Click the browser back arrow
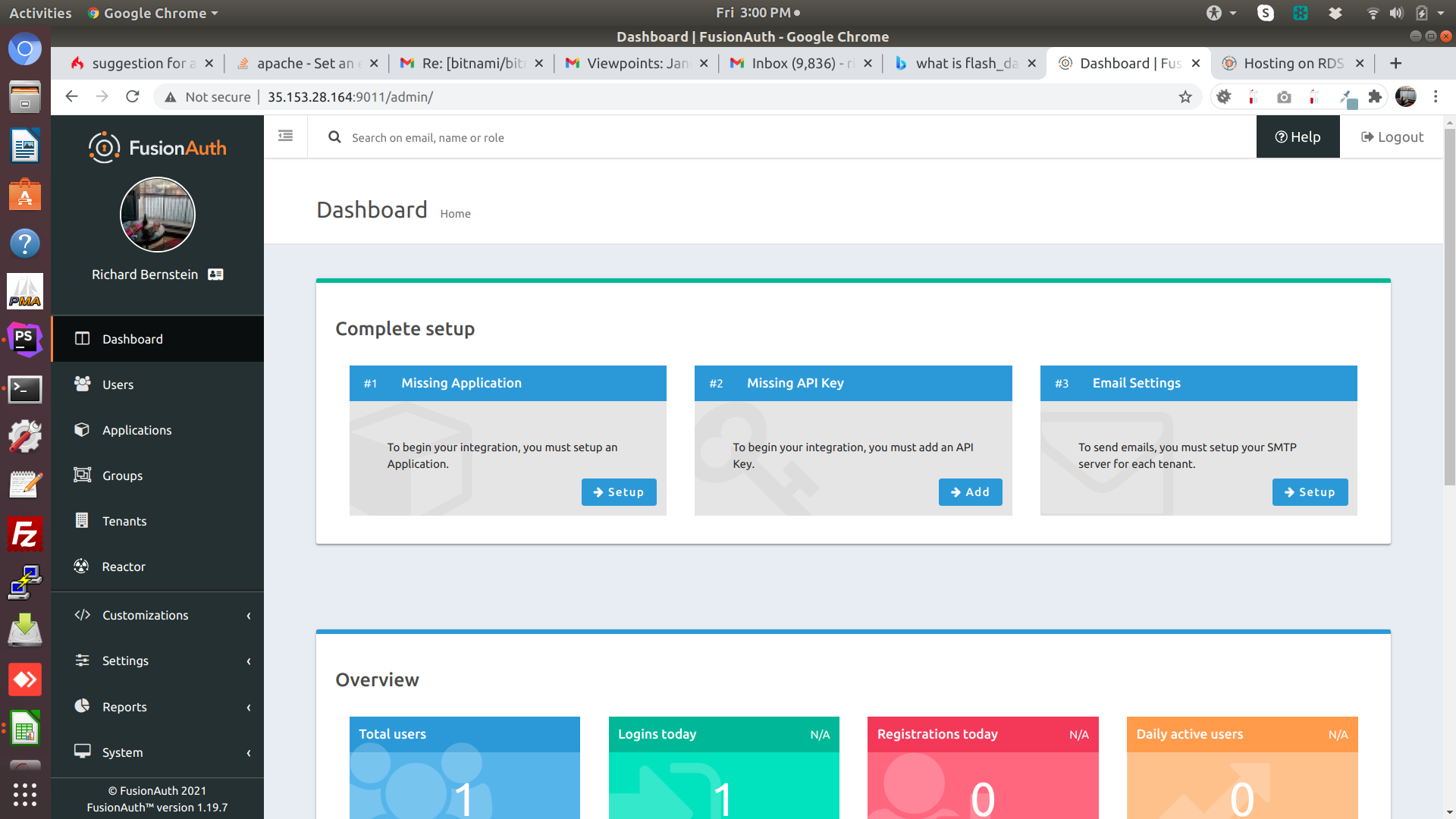The height and width of the screenshot is (819, 1456). pyautogui.click(x=71, y=96)
